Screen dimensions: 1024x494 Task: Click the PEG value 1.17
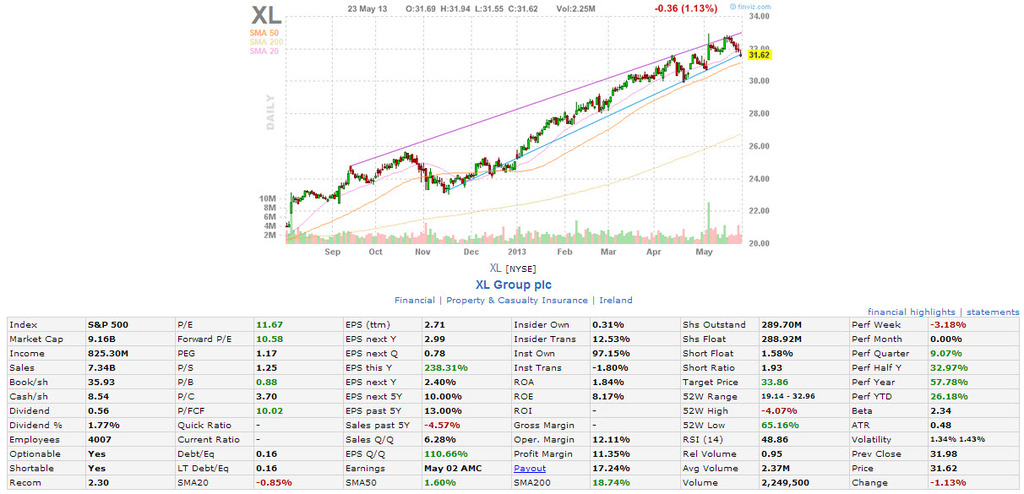pyautogui.click(x=265, y=354)
